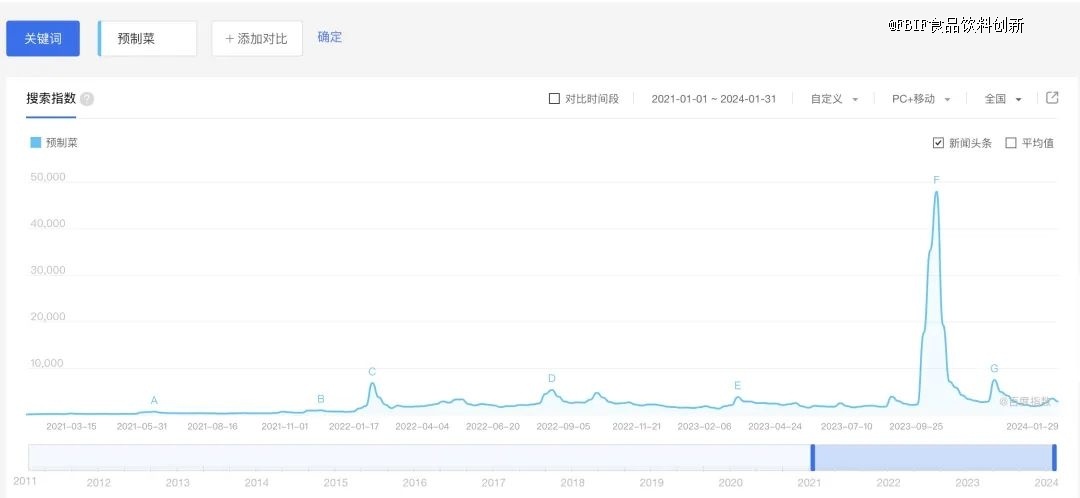Click the 50,000 y-axis label

coord(48,177)
